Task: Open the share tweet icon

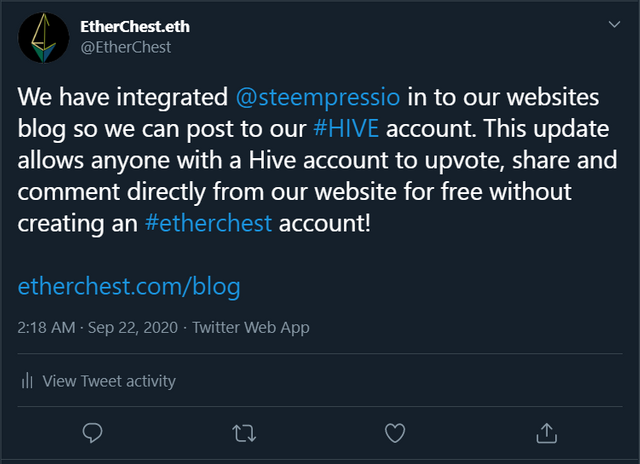Action: [x=546, y=432]
